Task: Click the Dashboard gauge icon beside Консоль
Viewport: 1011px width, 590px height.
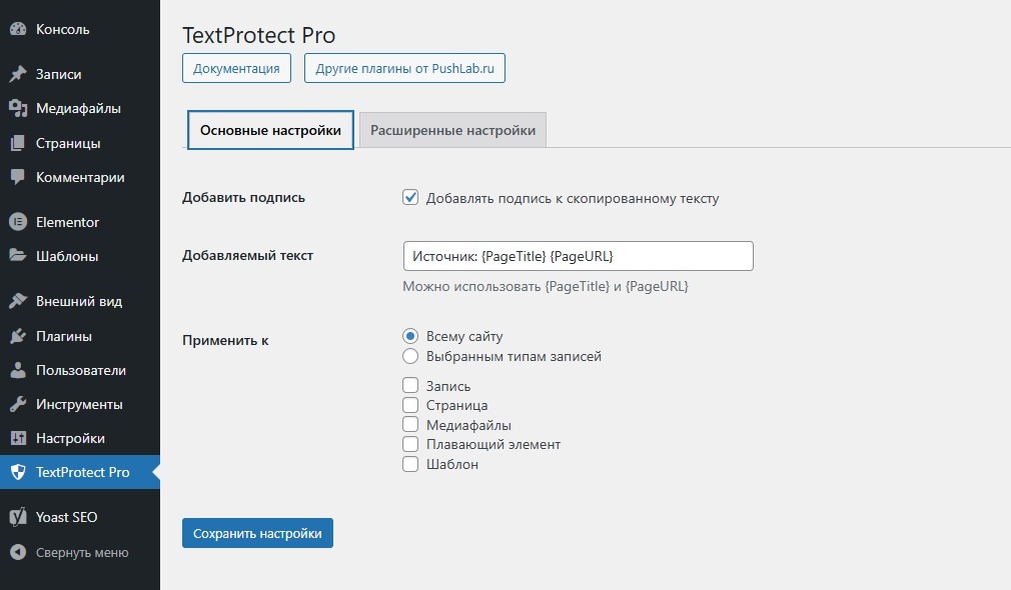Action: click(17, 30)
